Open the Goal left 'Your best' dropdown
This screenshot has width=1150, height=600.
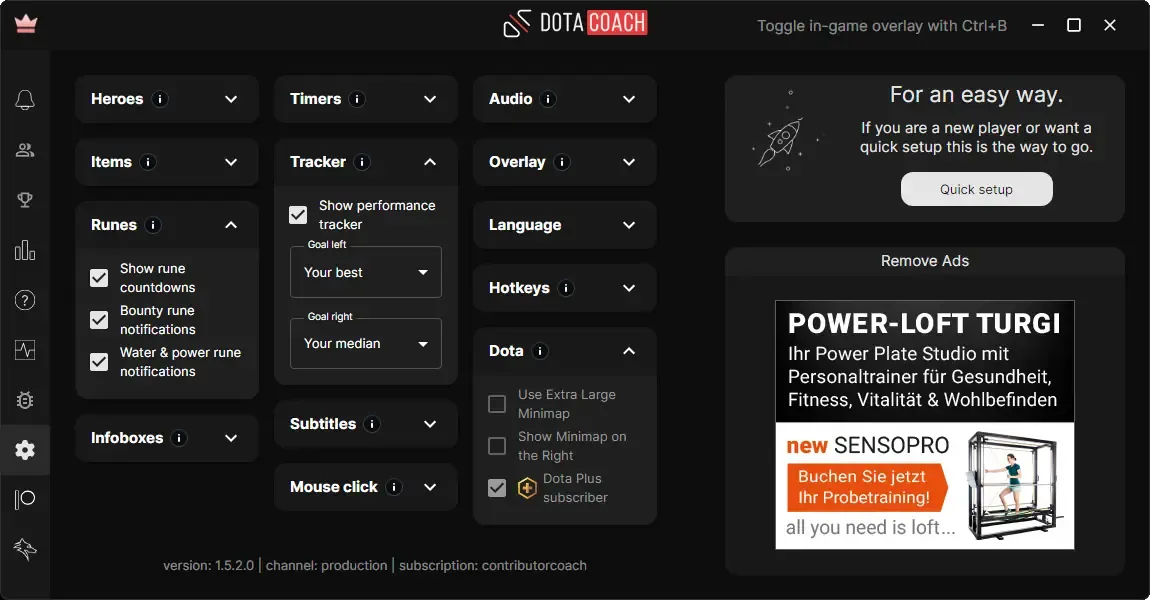click(x=366, y=272)
